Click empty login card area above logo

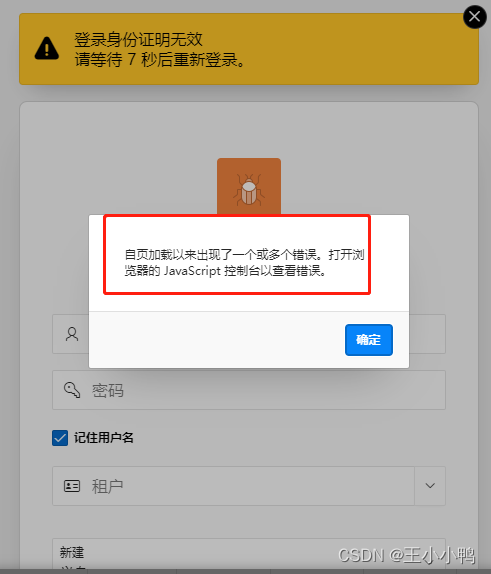click(x=249, y=130)
